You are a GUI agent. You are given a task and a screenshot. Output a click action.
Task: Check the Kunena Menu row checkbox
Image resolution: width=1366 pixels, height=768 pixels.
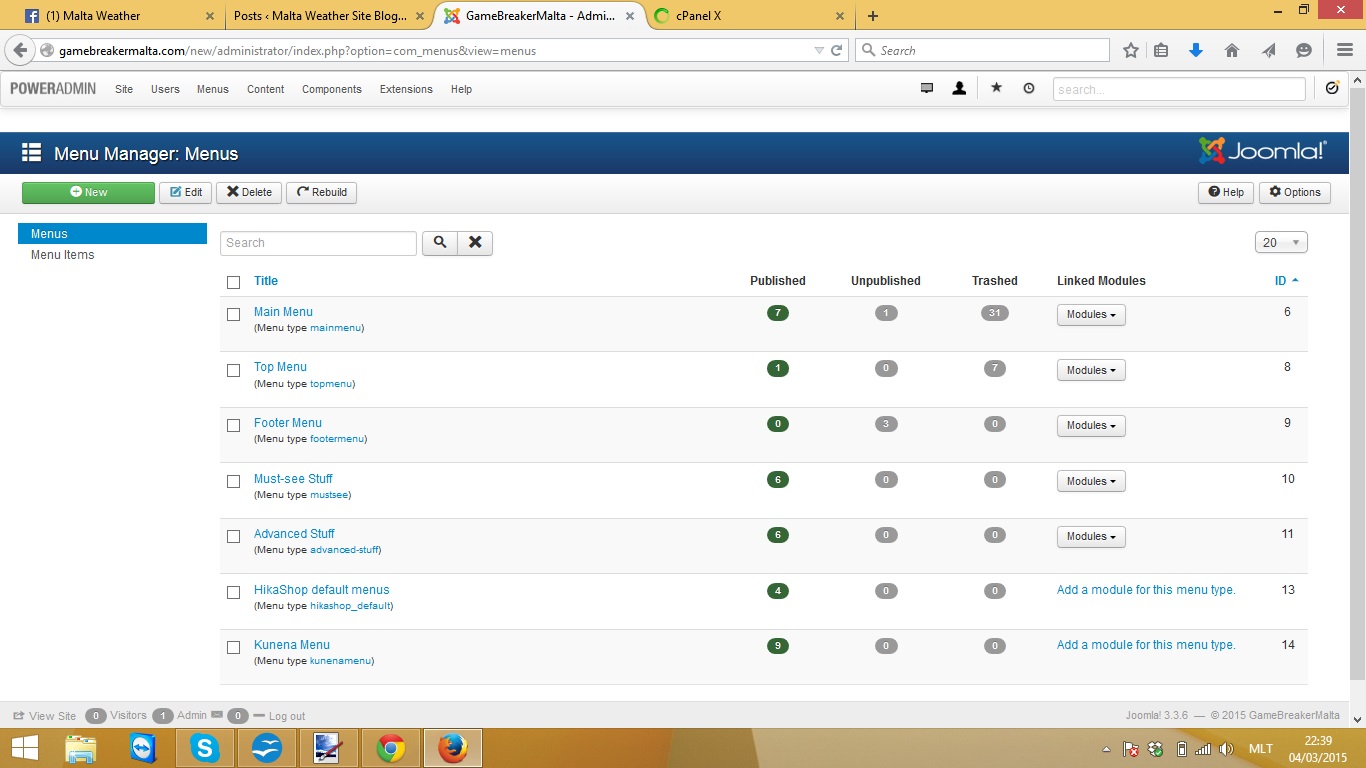pyautogui.click(x=234, y=647)
